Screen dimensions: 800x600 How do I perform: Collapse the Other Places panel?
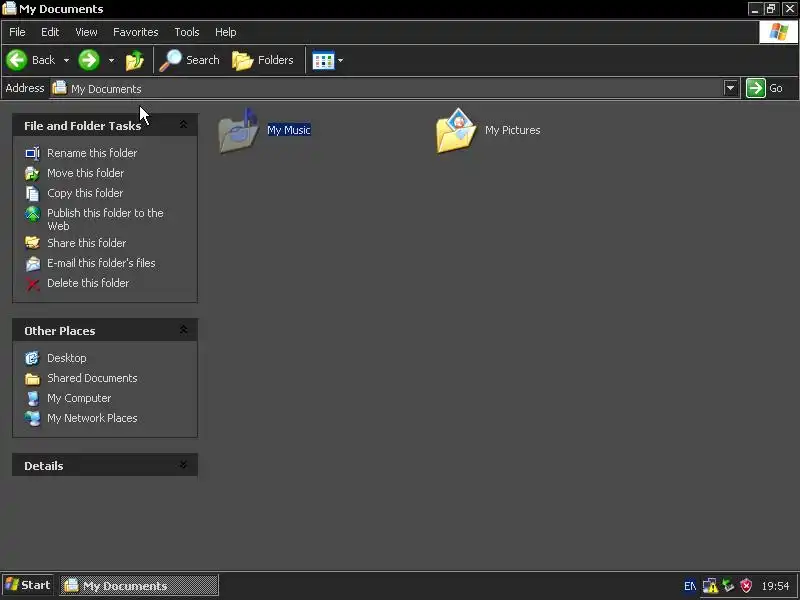(x=183, y=330)
